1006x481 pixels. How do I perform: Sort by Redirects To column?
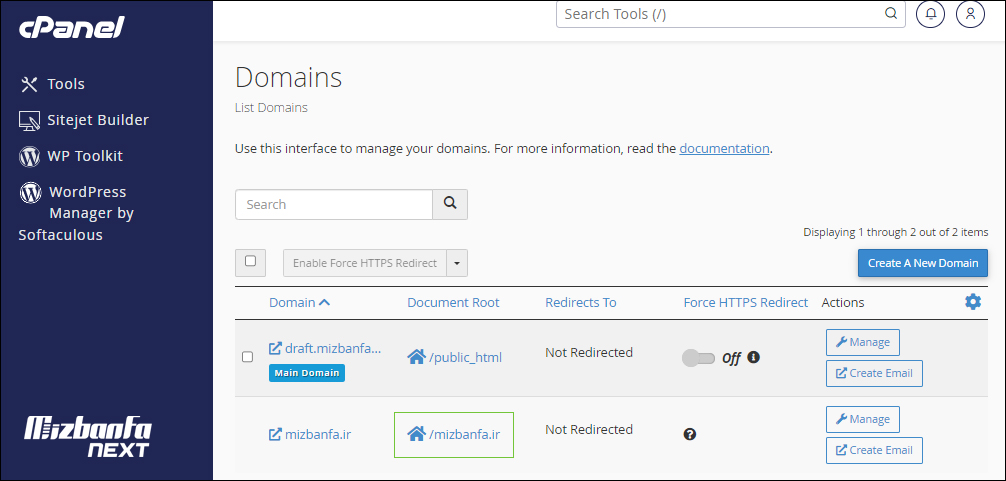coord(581,303)
